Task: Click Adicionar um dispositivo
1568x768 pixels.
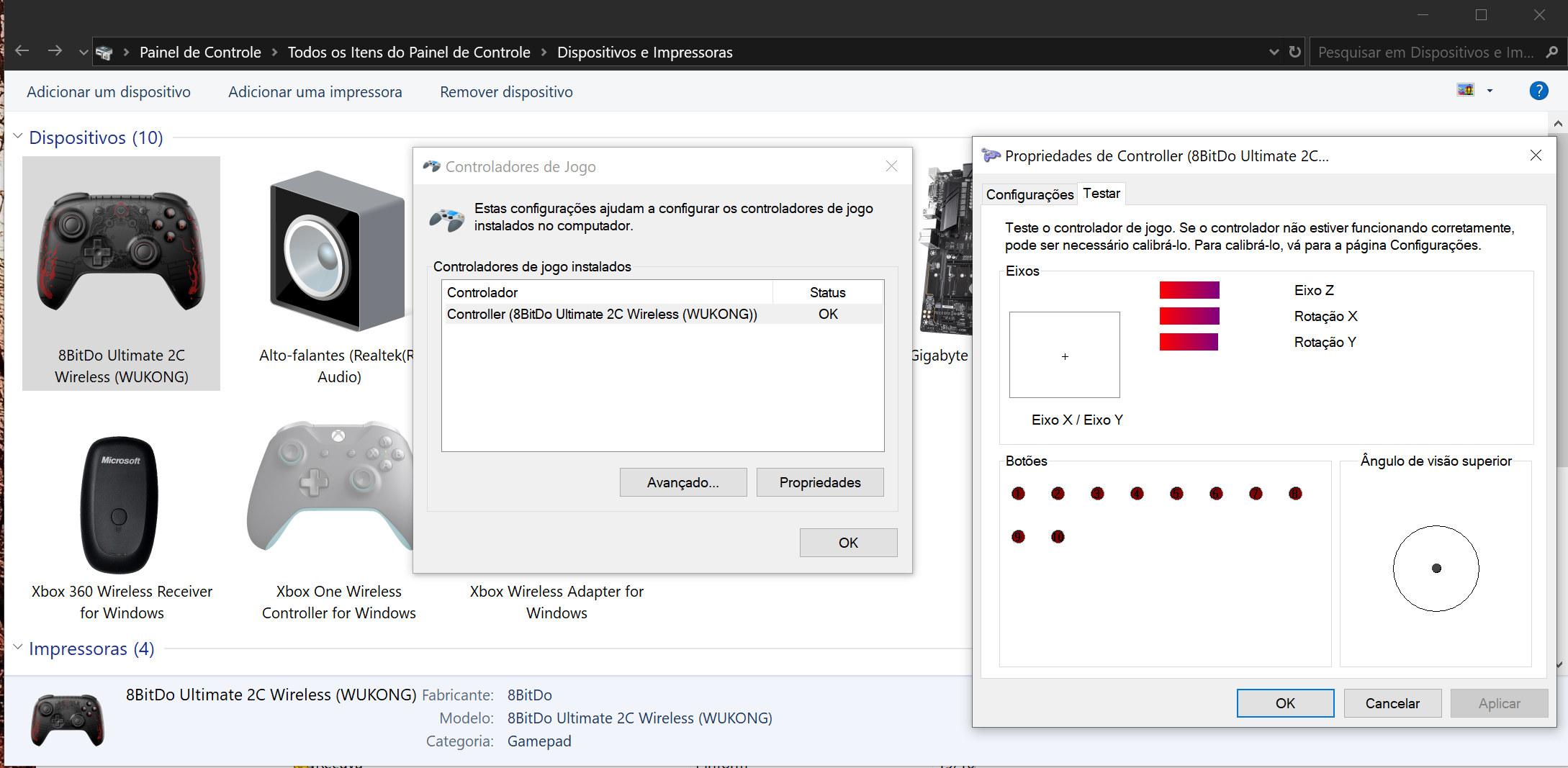Action: click(x=109, y=92)
